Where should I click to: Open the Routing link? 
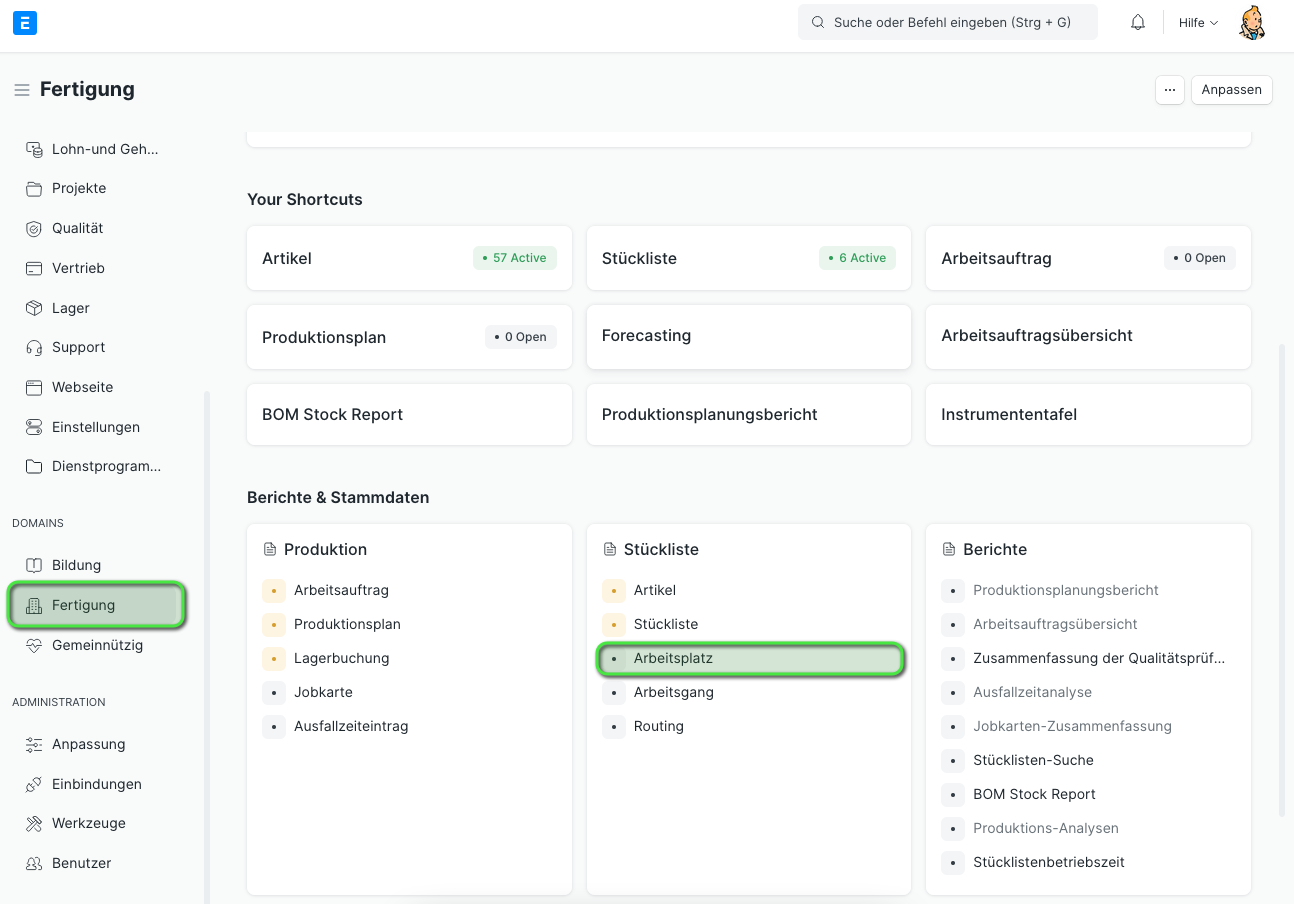[659, 726]
